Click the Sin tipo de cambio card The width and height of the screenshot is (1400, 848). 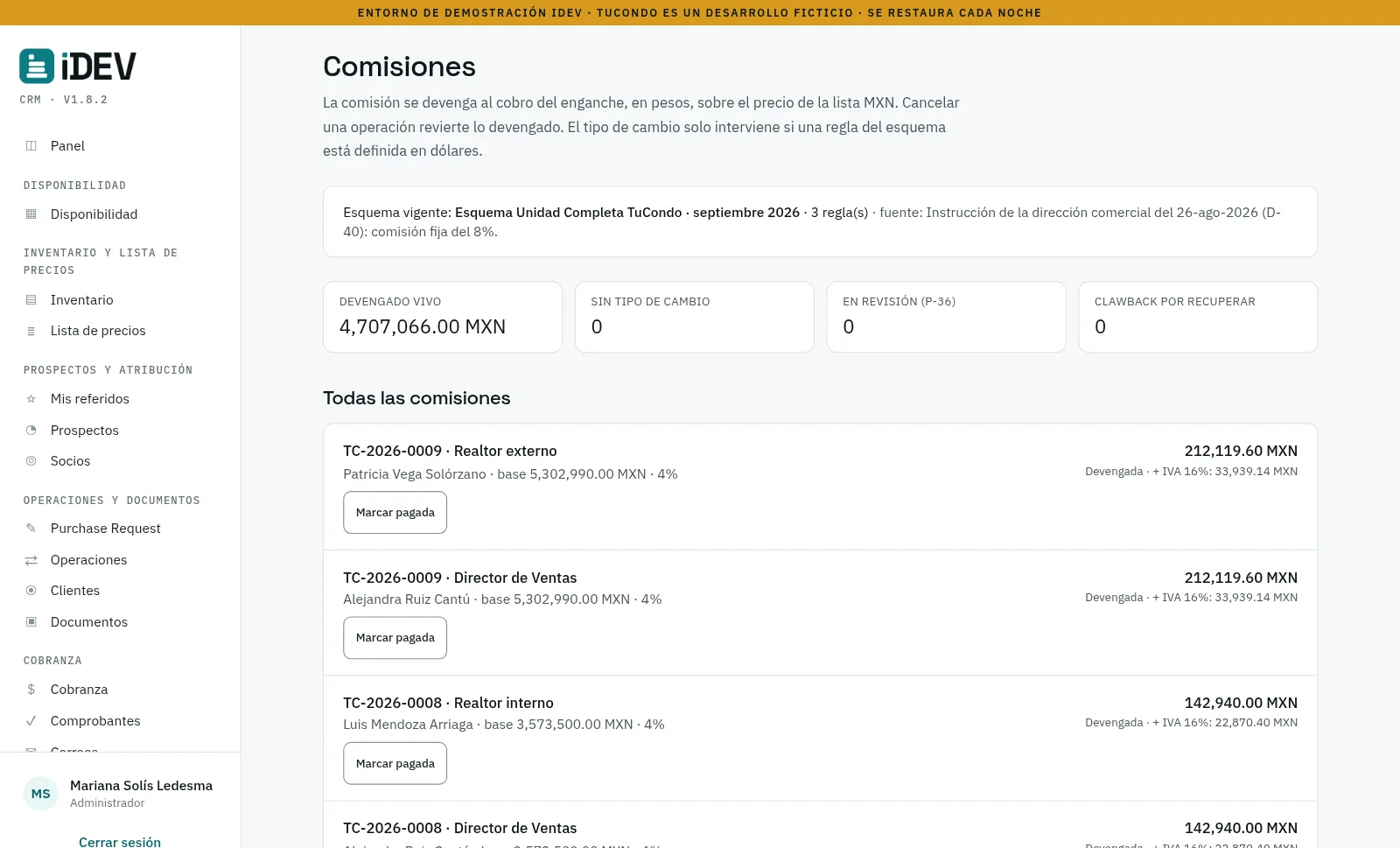click(695, 317)
